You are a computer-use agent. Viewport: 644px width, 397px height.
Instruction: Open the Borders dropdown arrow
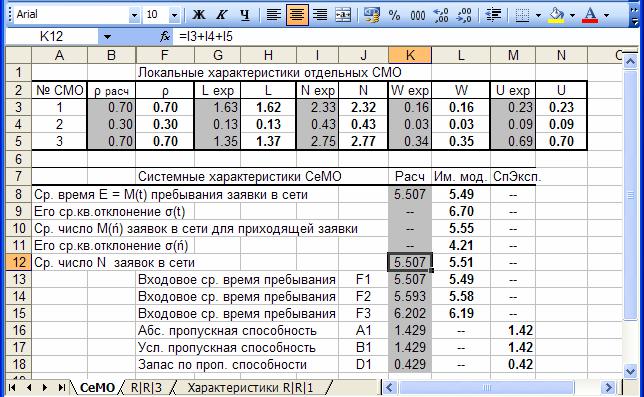538,16
